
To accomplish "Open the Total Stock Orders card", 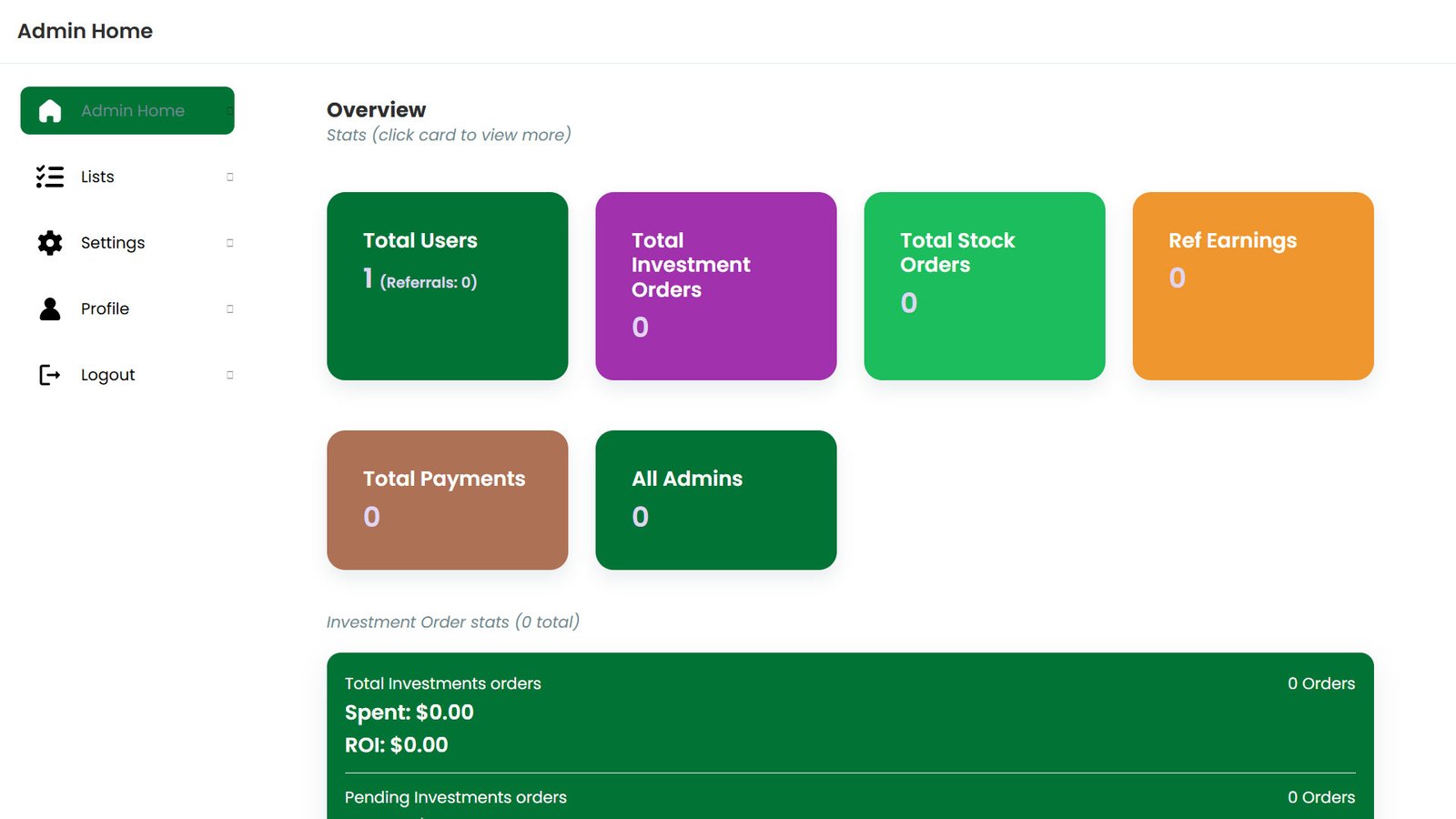I will pyautogui.click(x=985, y=286).
